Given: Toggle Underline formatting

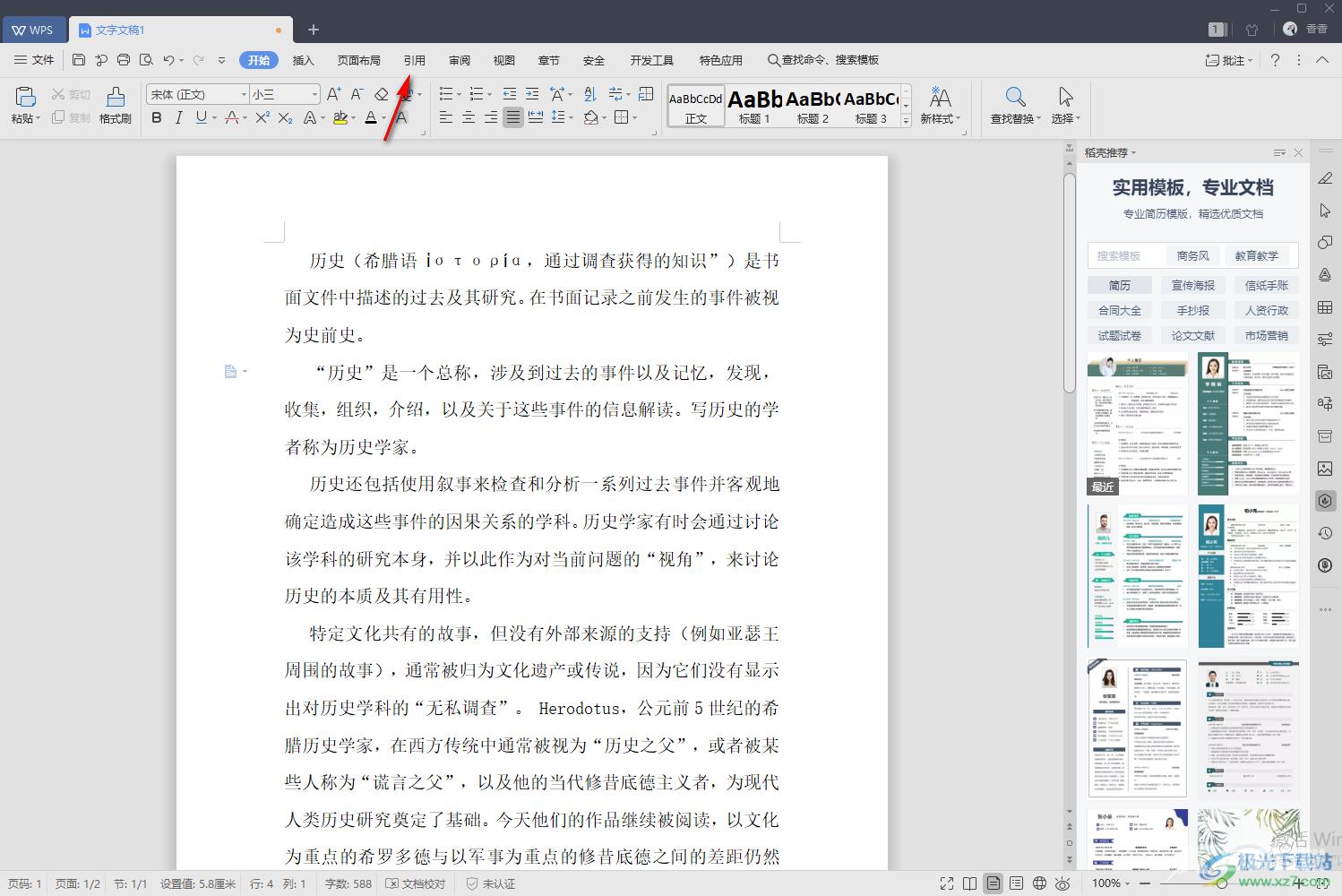Looking at the screenshot, I should coord(201,117).
